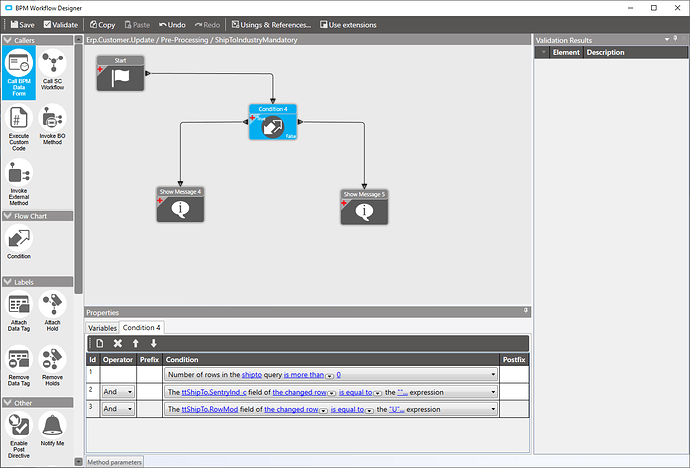Click Undo in the toolbar
Viewport: 690px width, 468px height.
click(x=172, y=25)
